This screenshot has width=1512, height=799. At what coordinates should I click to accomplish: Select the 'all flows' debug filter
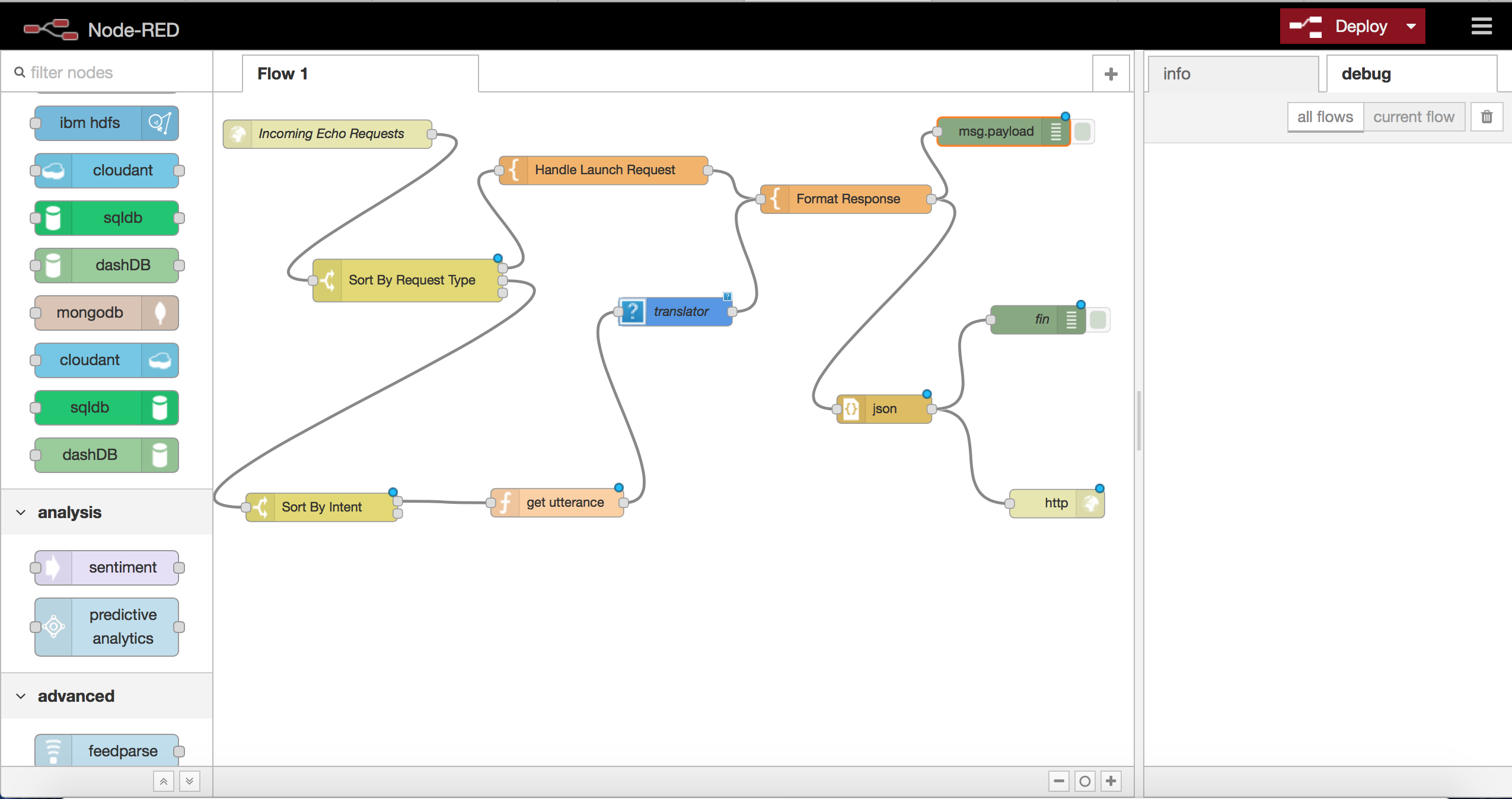pyautogui.click(x=1325, y=117)
